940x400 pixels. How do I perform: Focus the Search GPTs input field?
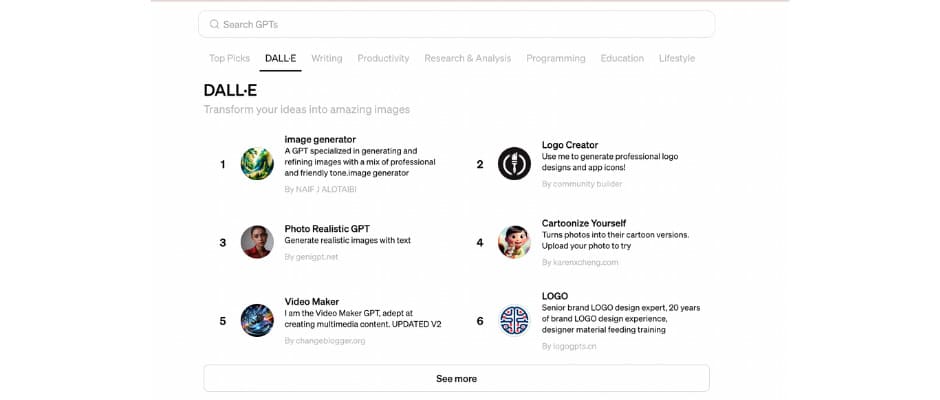(x=456, y=25)
